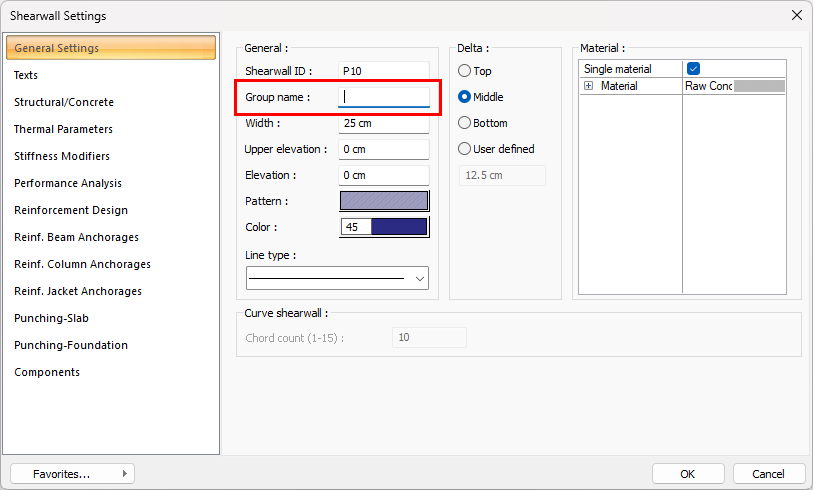Close the Shearwall Settings dialog
This screenshot has width=813, height=490.
[796, 15]
